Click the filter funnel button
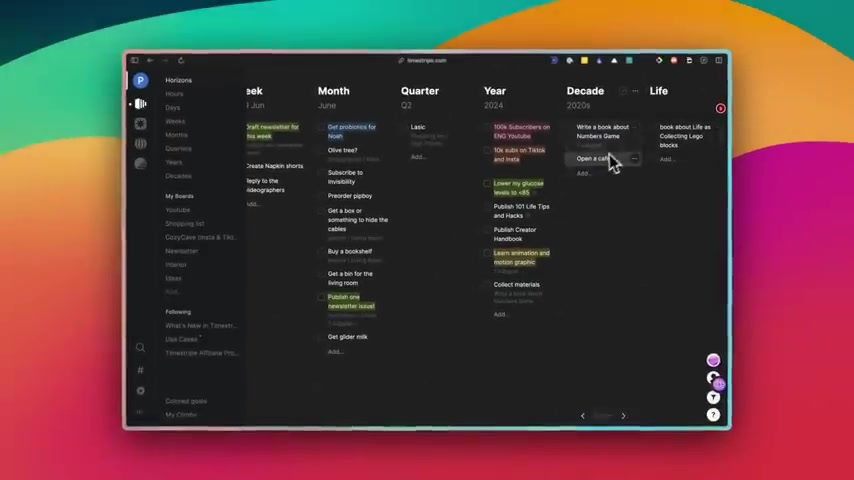854x480 pixels. (x=713, y=397)
